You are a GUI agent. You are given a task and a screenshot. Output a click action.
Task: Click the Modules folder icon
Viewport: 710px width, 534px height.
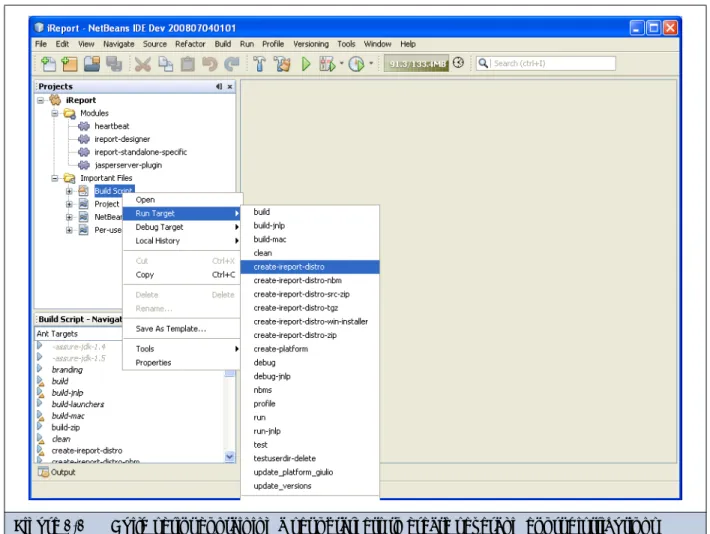click(69, 113)
